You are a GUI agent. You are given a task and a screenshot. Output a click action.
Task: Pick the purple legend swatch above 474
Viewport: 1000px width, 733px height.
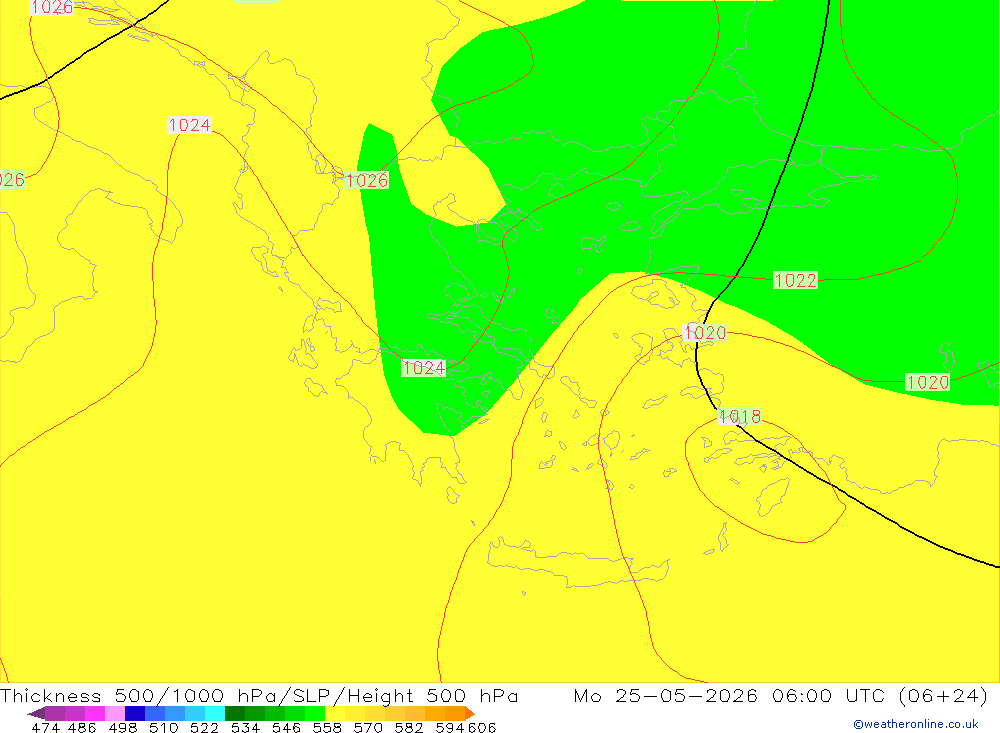[55, 713]
